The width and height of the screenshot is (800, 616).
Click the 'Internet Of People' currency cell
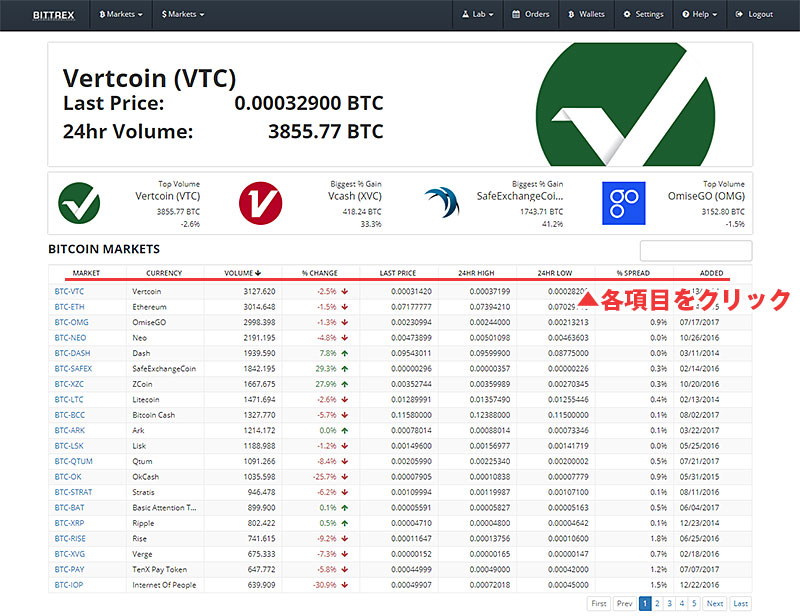pos(164,585)
